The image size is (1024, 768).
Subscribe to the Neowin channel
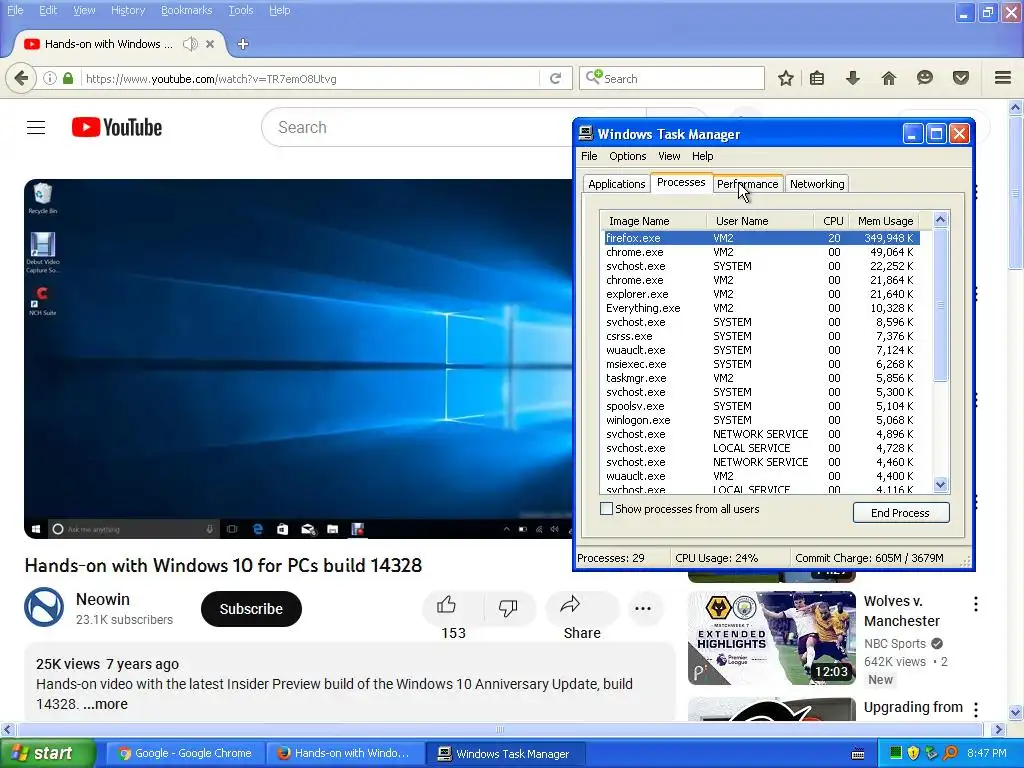pyautogui.click(x=251, y=609)
